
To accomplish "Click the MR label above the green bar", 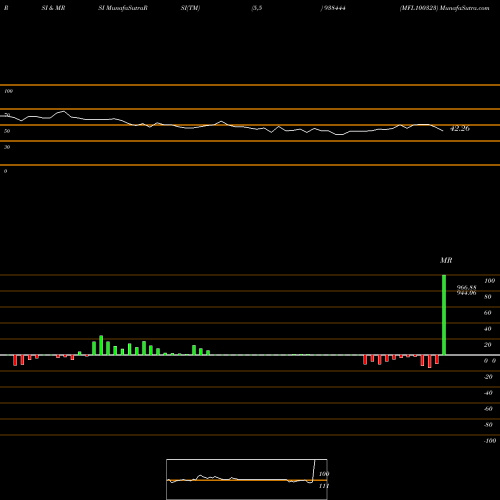I will [446, 260].
